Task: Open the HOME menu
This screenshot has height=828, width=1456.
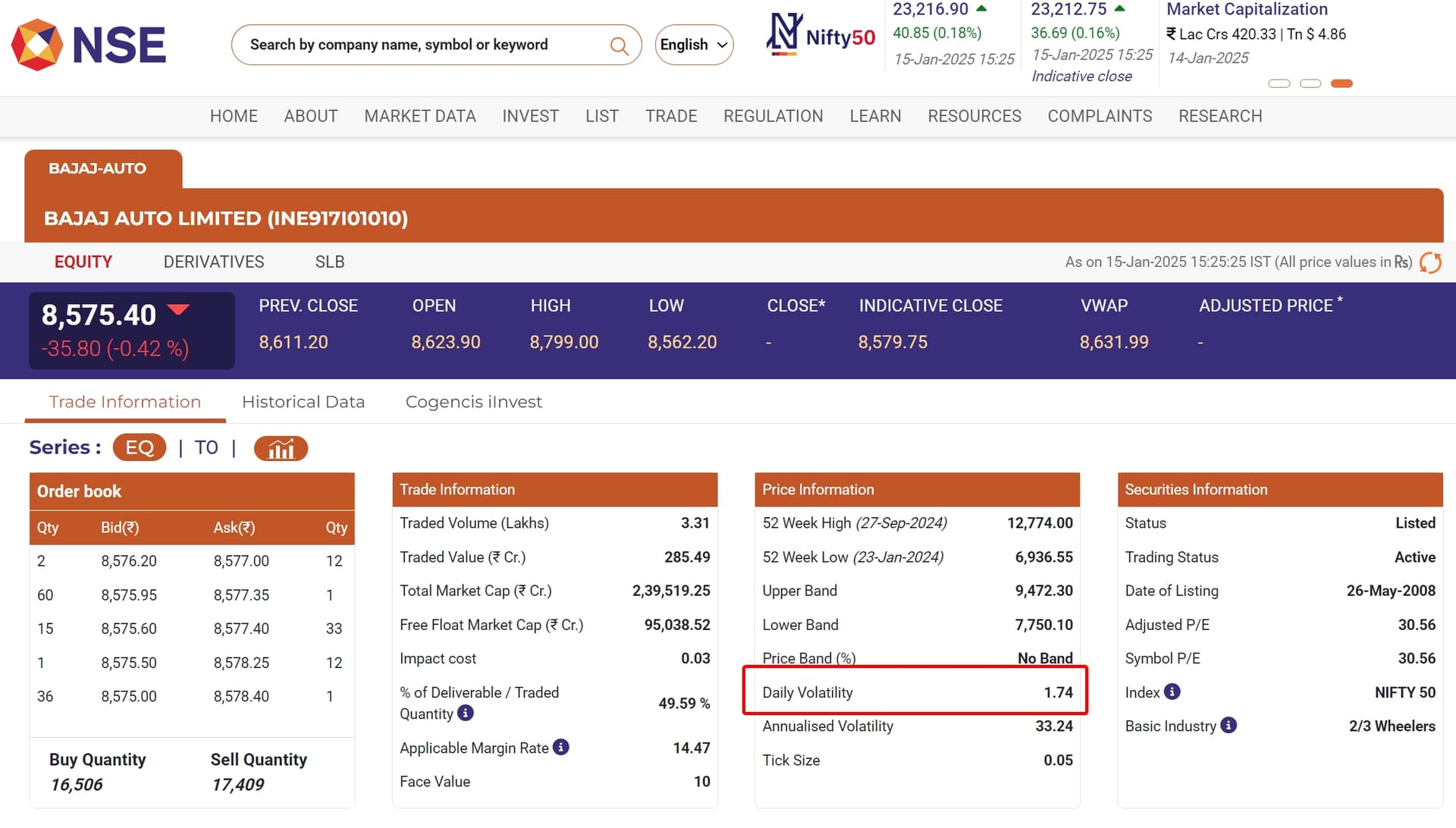Action: pyautogui.click(x=234, y=117)
